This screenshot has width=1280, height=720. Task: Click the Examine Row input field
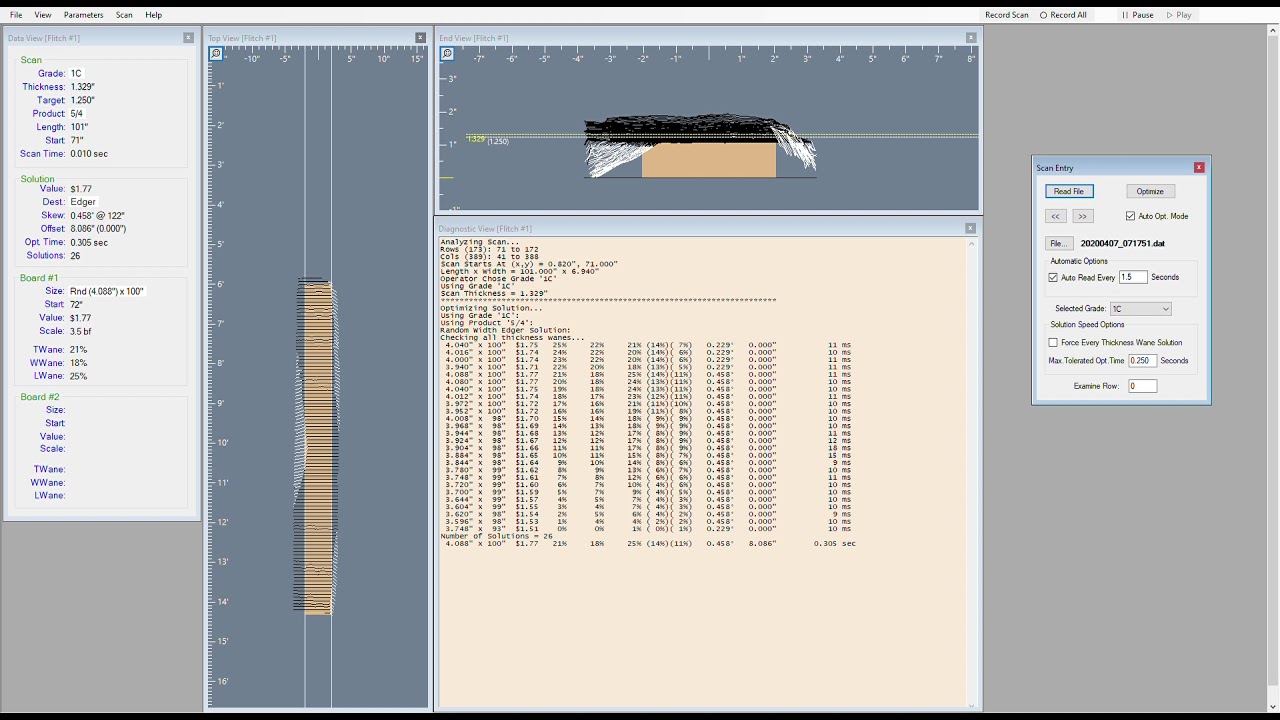(x=1142, y=386)
